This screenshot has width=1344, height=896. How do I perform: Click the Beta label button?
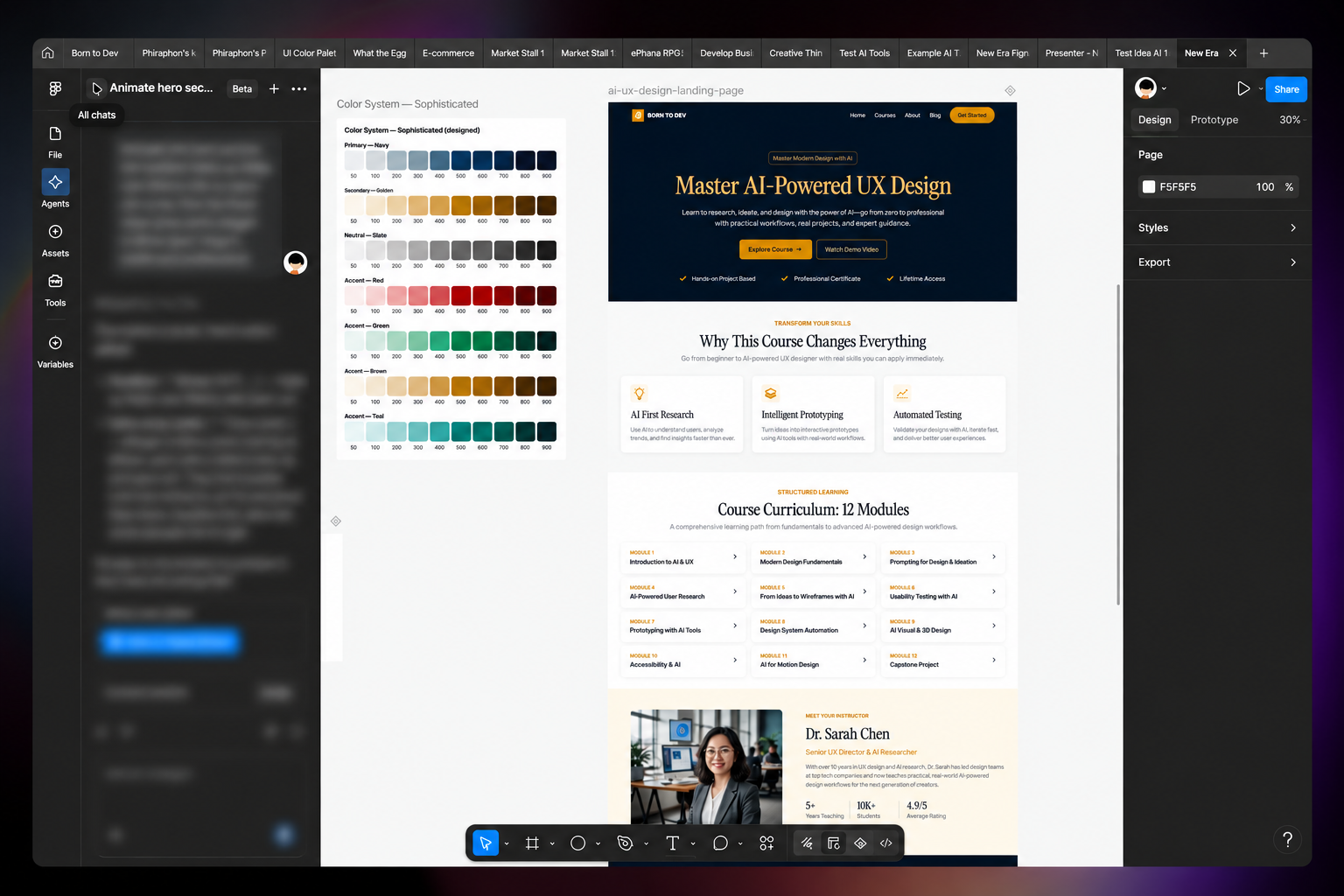pyautogui.click(x=242, y=88)
